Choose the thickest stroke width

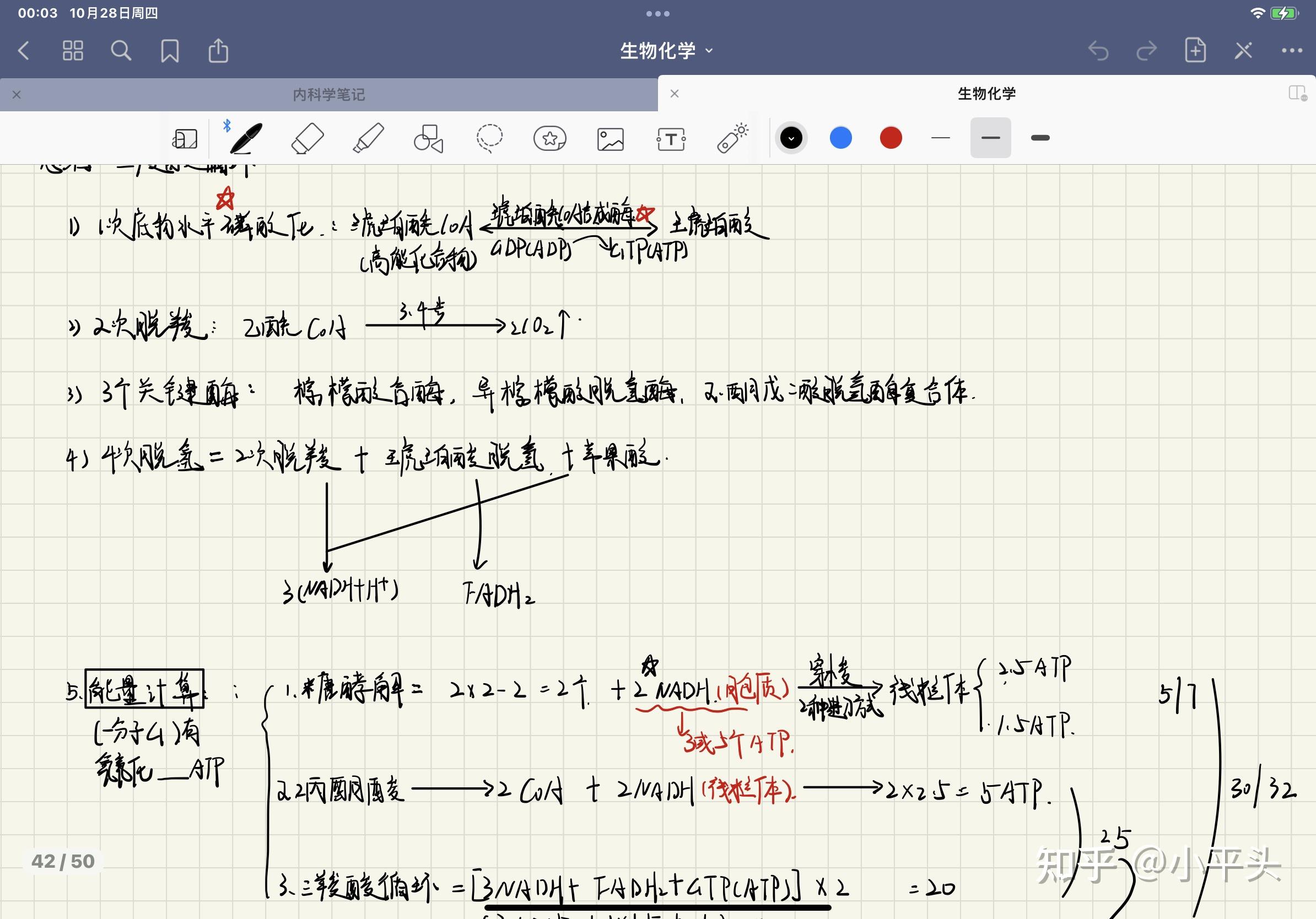coord(1040,138)
